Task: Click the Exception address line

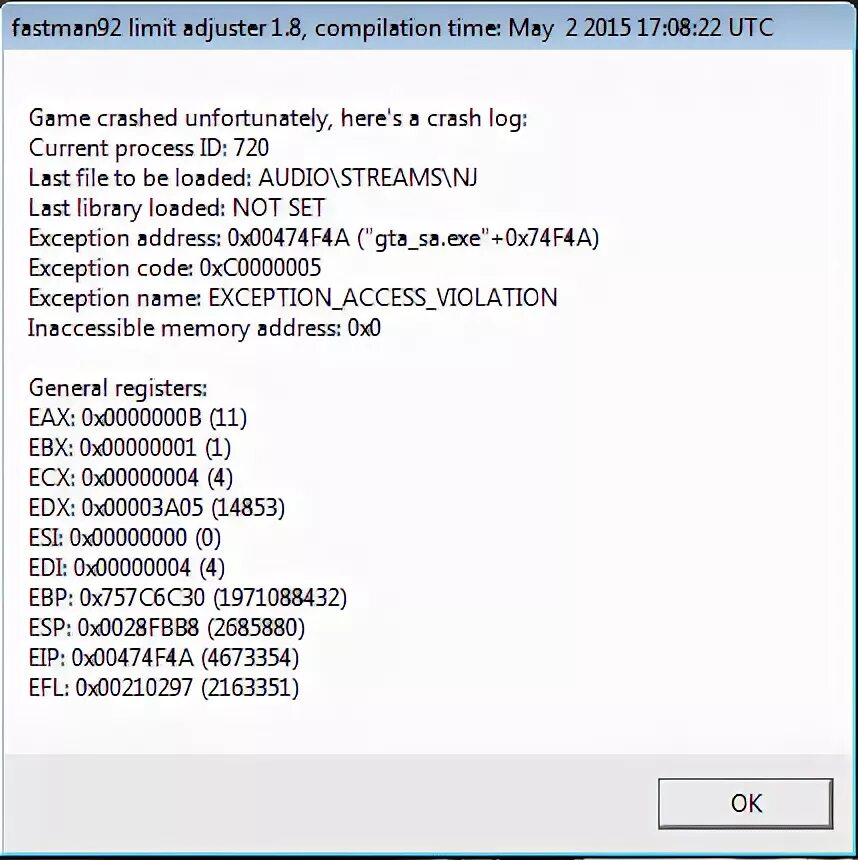Action: pyautogui.click(x=314, y=239)
